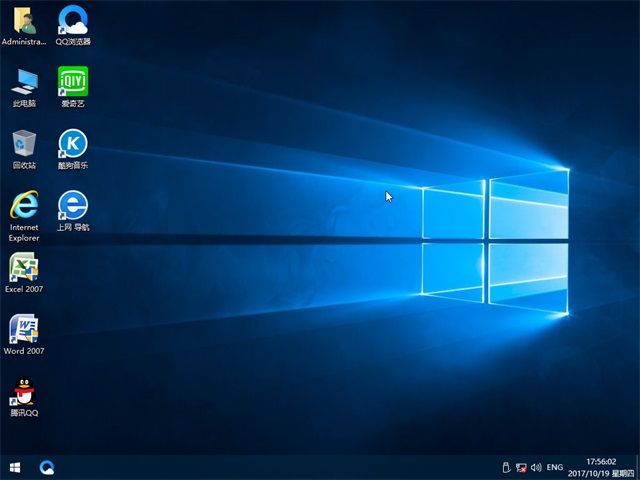The height and width of the screenshot is (480, 640).
Task: Open the Windows Start menu
Action: (15, 467)
